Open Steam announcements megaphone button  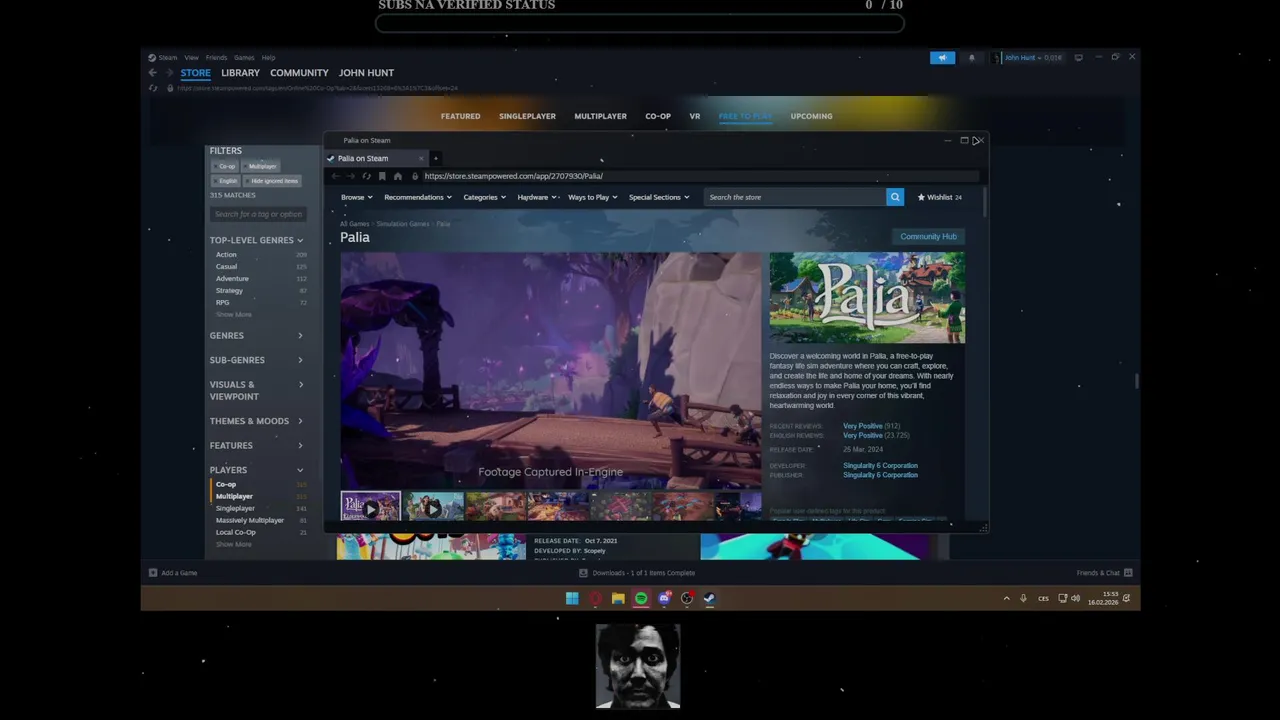pyautogui.click(x=942, y=58)
